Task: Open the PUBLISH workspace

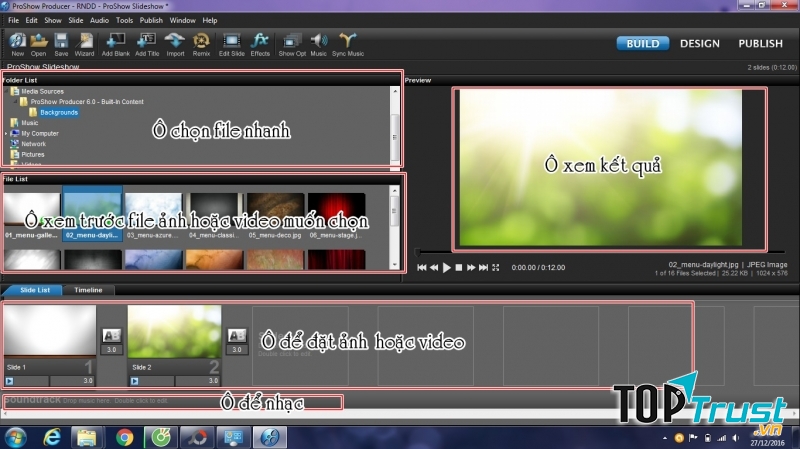Action: (760, 44)
